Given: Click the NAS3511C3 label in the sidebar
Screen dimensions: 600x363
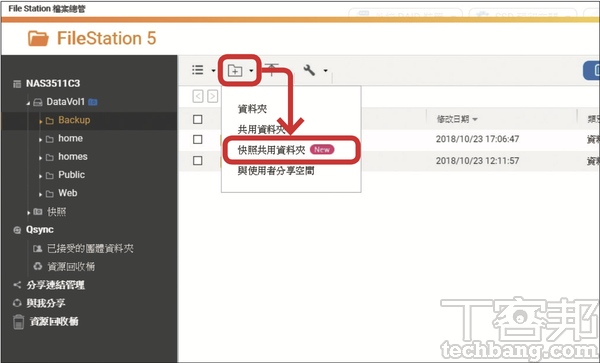Looking at the screenshot, I should pyautogui.click(x=53, y=83).
